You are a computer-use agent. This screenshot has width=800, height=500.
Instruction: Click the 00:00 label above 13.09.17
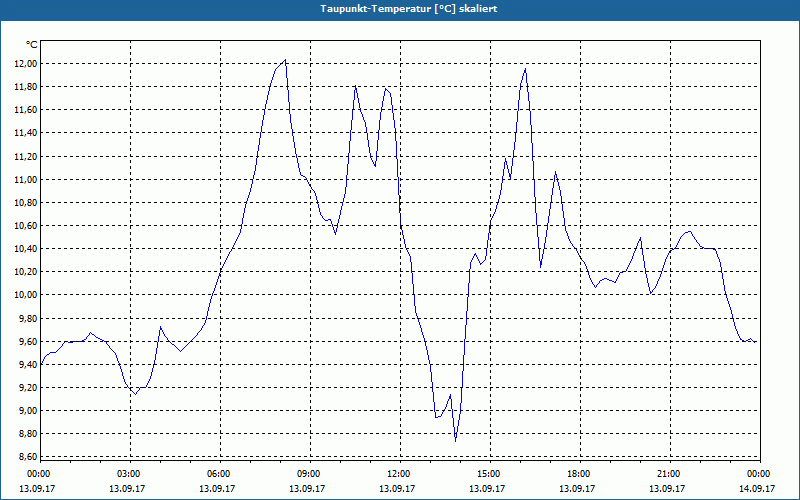point(37,474)
